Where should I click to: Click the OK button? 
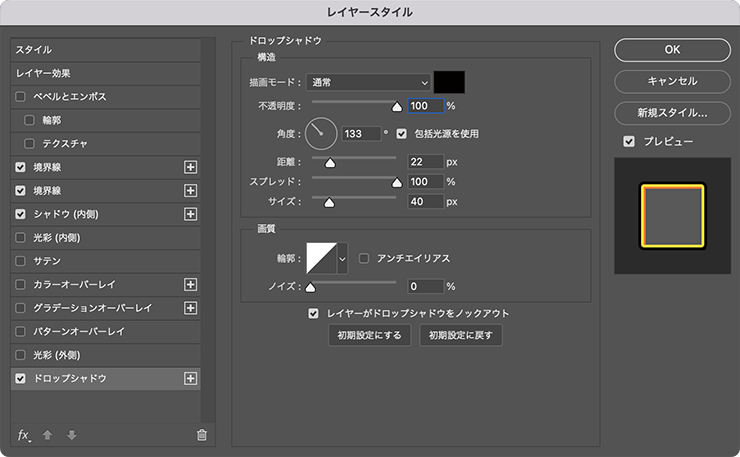673,50
